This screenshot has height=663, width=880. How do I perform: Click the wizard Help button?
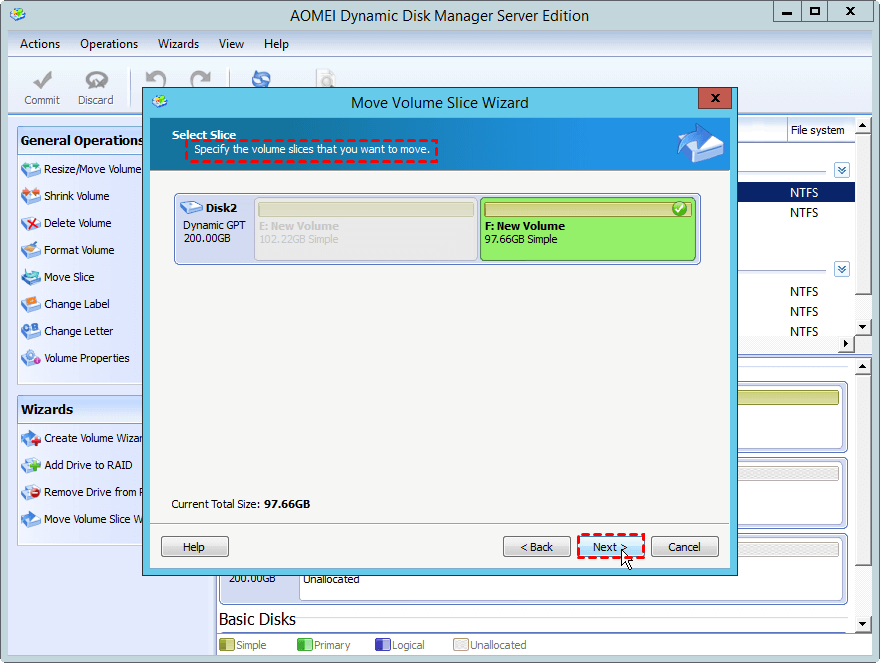click(194, 547)
